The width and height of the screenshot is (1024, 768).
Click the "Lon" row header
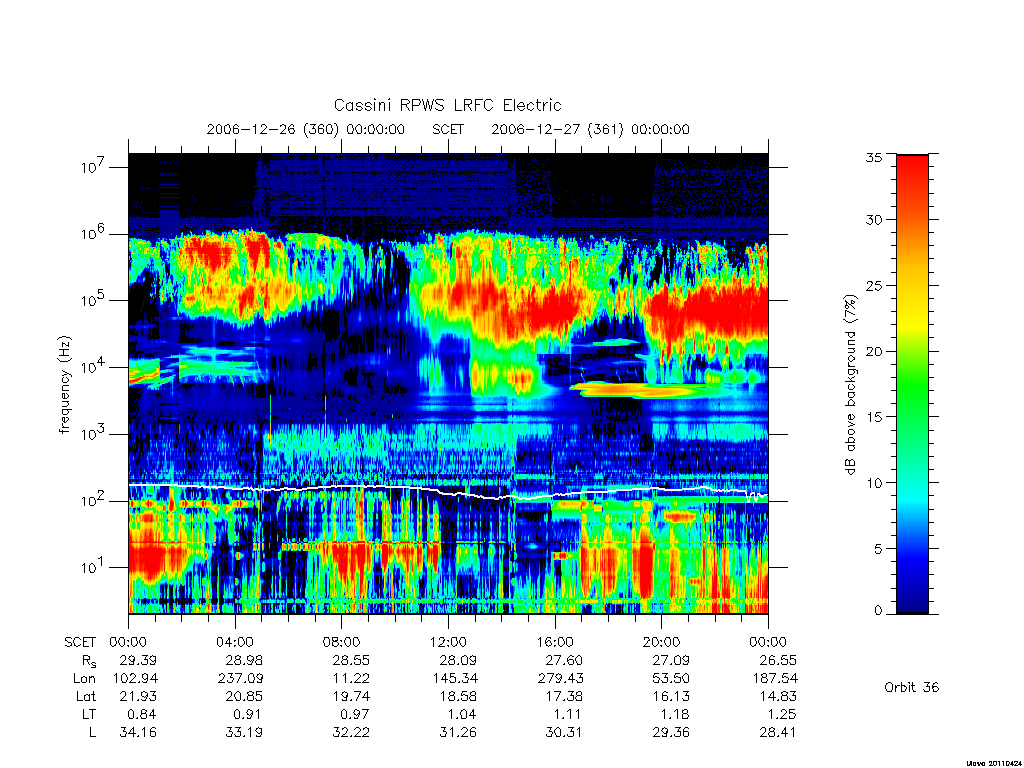[84, 679]
